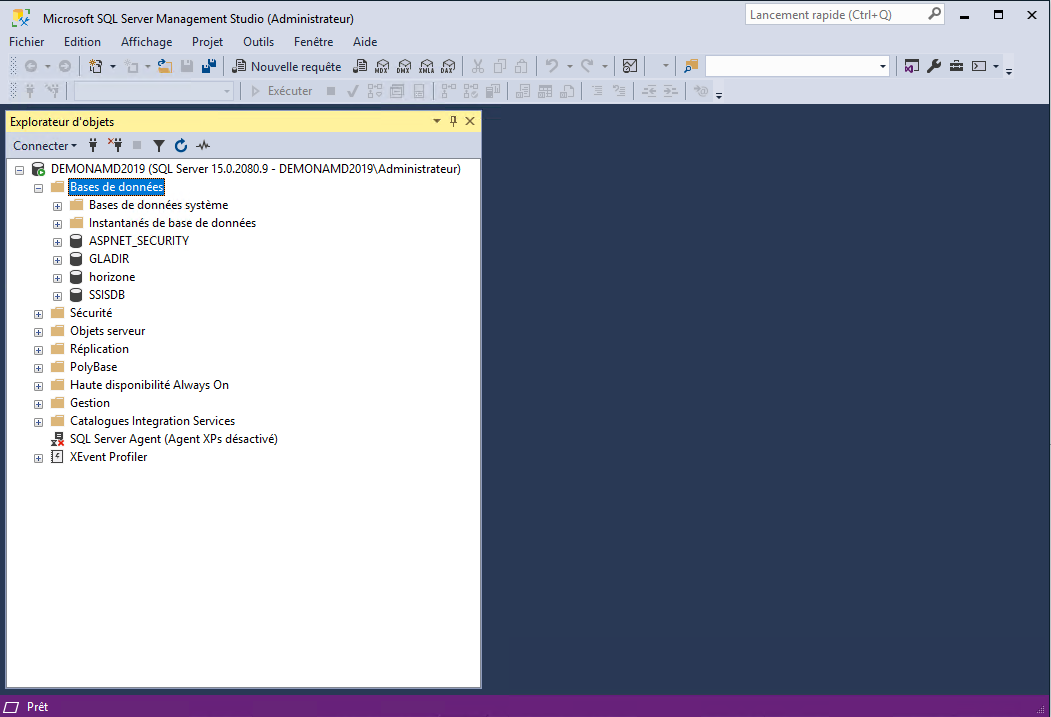
Task: Close the Explorateur d'objets panel
Action: click(x=470, y=121)
